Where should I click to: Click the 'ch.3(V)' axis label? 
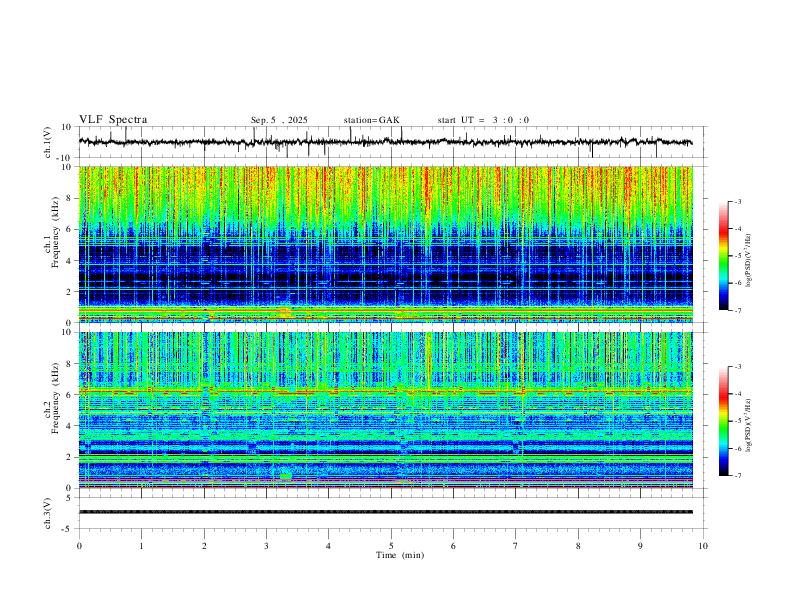tap(48, 514)
